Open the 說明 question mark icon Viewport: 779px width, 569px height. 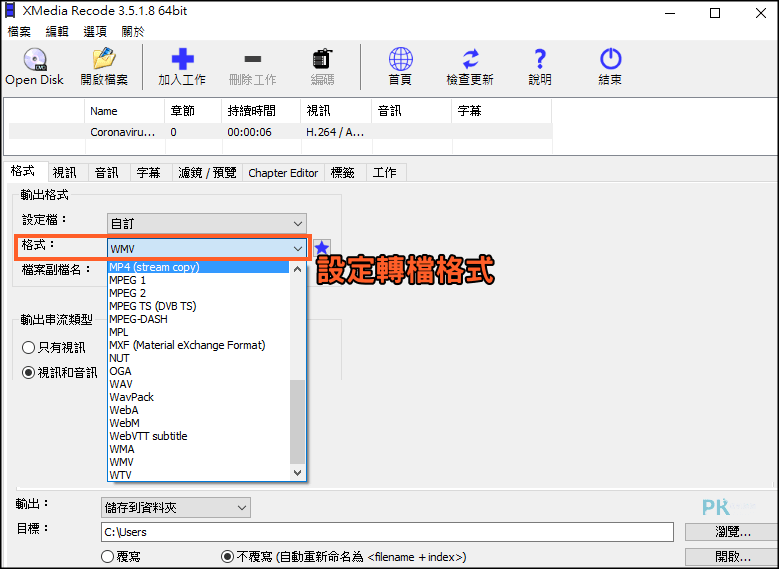point(540,59)
